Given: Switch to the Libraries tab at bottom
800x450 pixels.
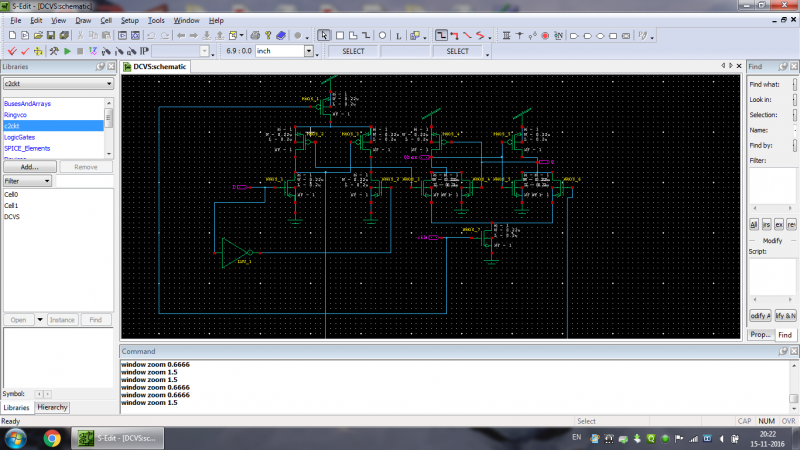Looking at the screenshot, I should [x=16, y=408].
